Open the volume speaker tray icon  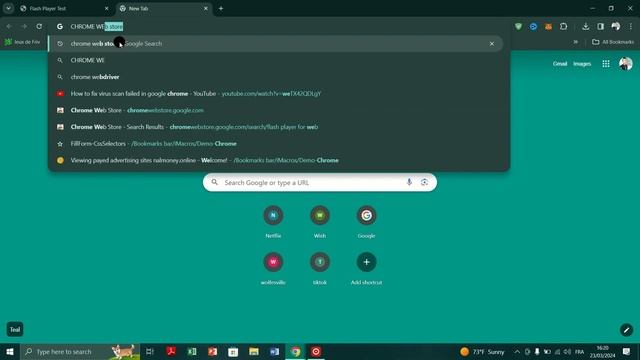567,351
